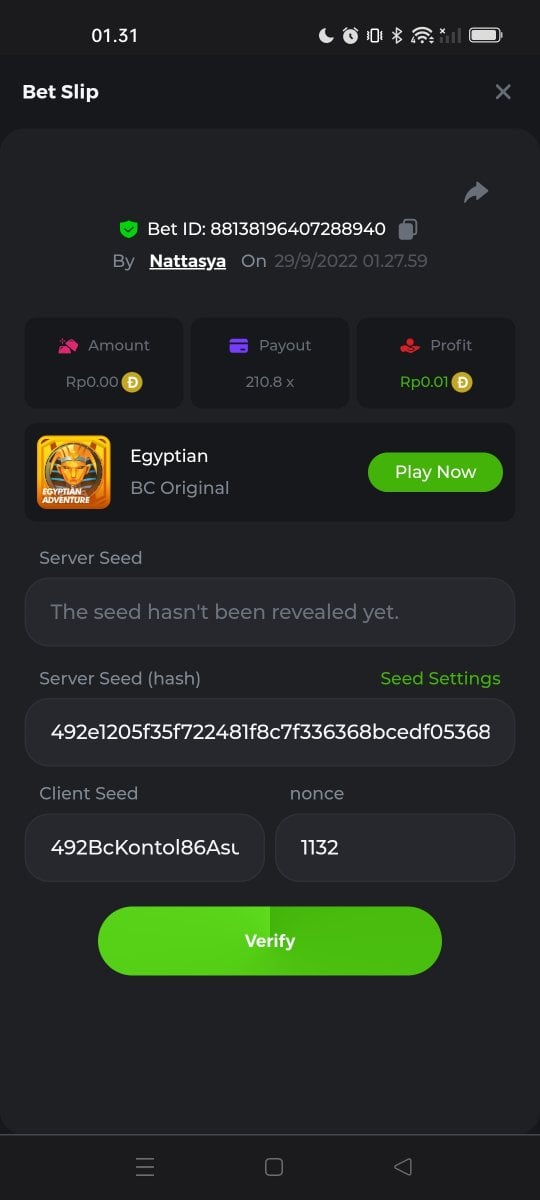Image resolution: width=540 pixels, height=1200 pixels.
Task: Tap the Android home square button
Action: coord(274,1167)
